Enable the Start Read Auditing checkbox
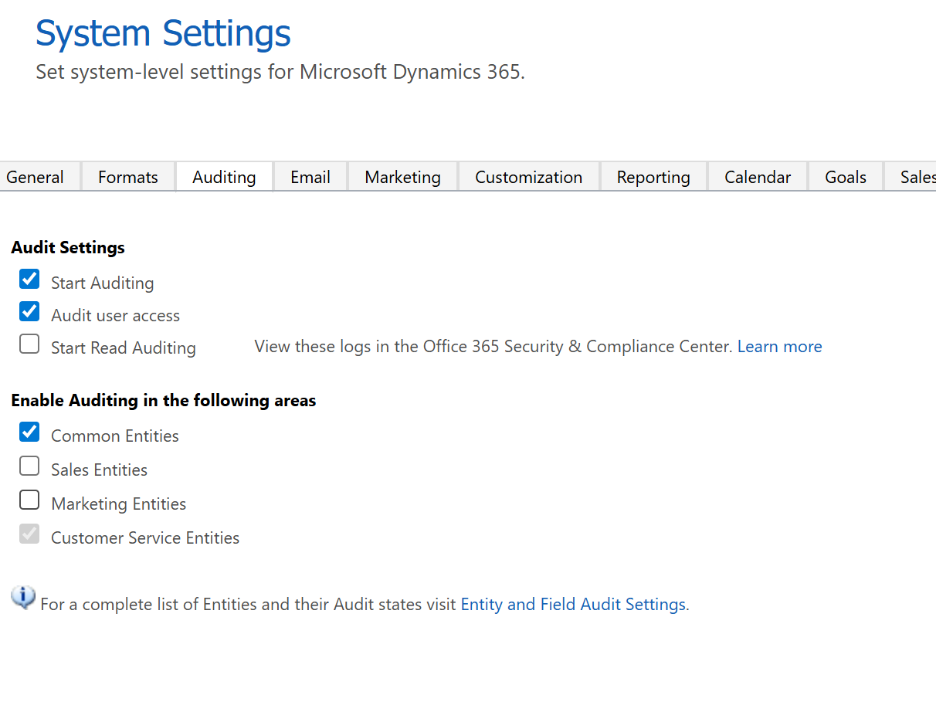This screenshot has width=936, height=714. (x=30, y=345)
